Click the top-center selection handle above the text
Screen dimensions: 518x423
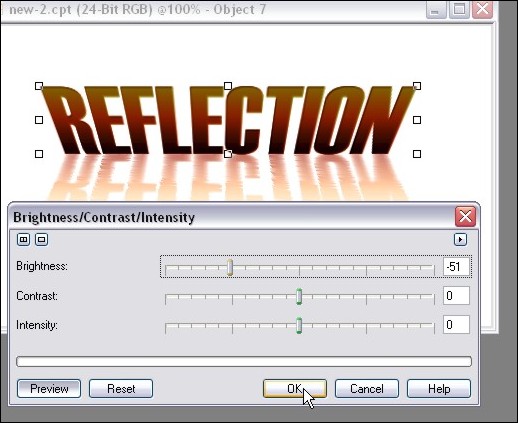[x=228, y=86]
